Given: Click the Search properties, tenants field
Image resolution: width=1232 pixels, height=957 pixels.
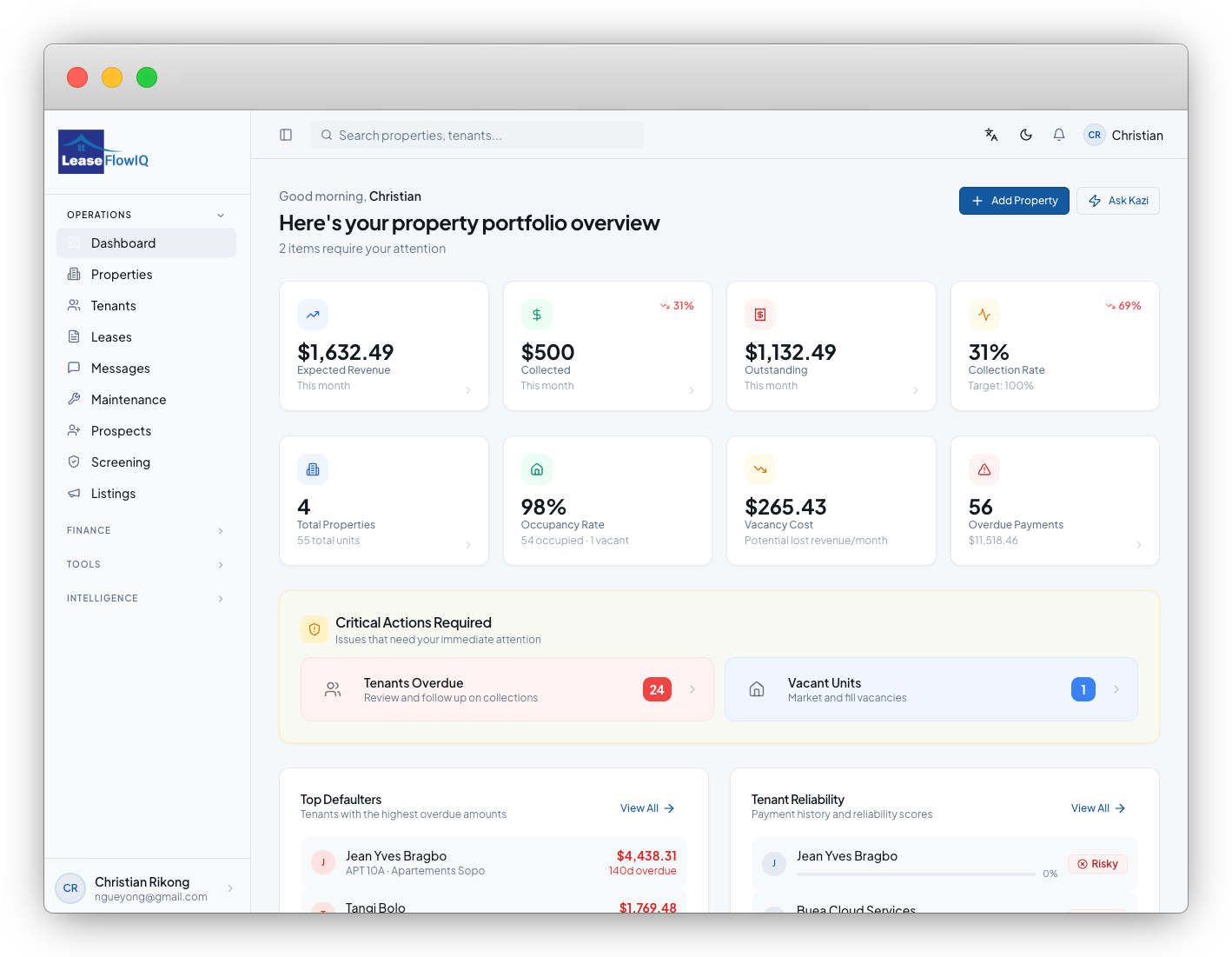Looking at the screenshot, I should click(x=477, y=135).
